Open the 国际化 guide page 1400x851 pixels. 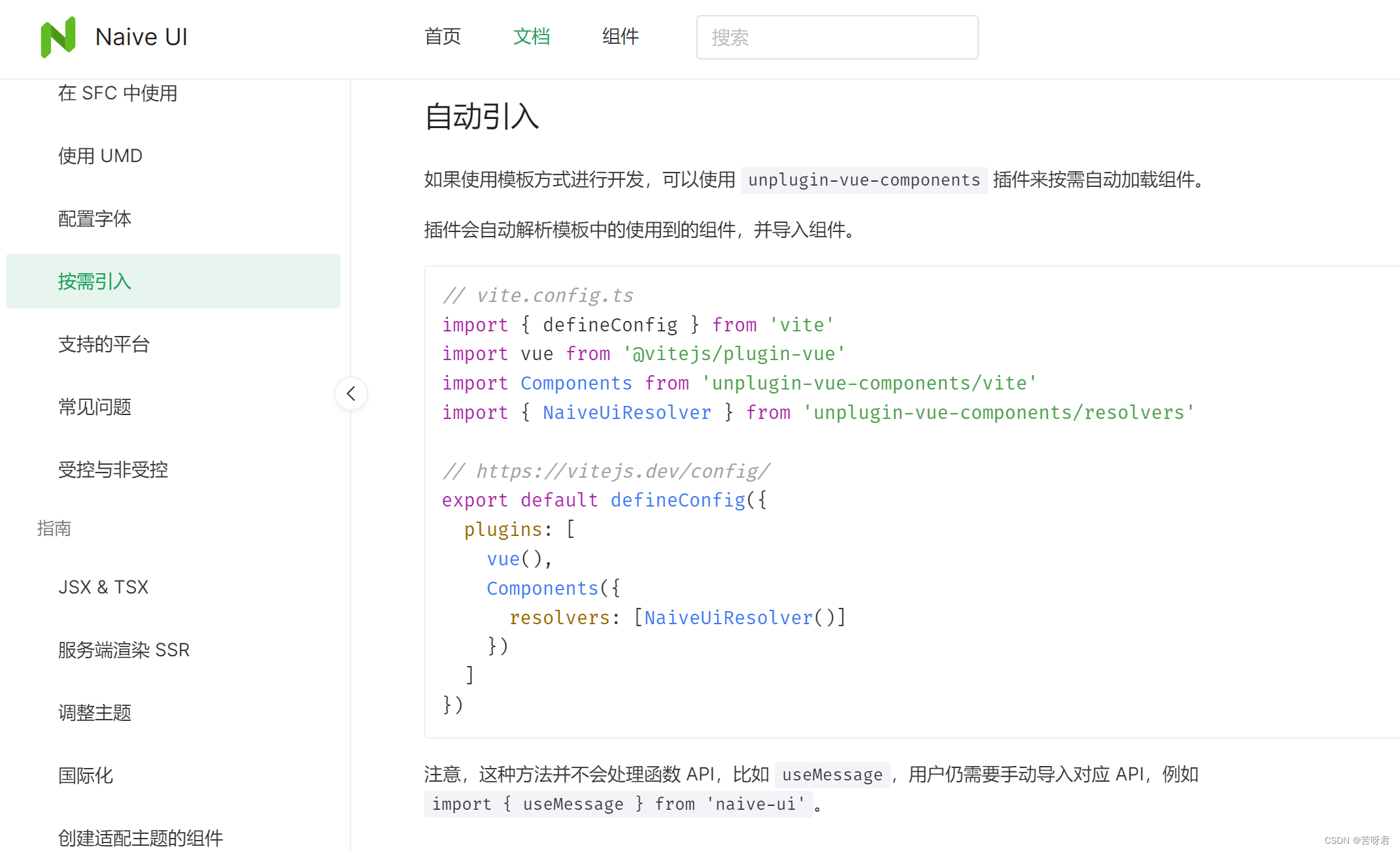85,775
